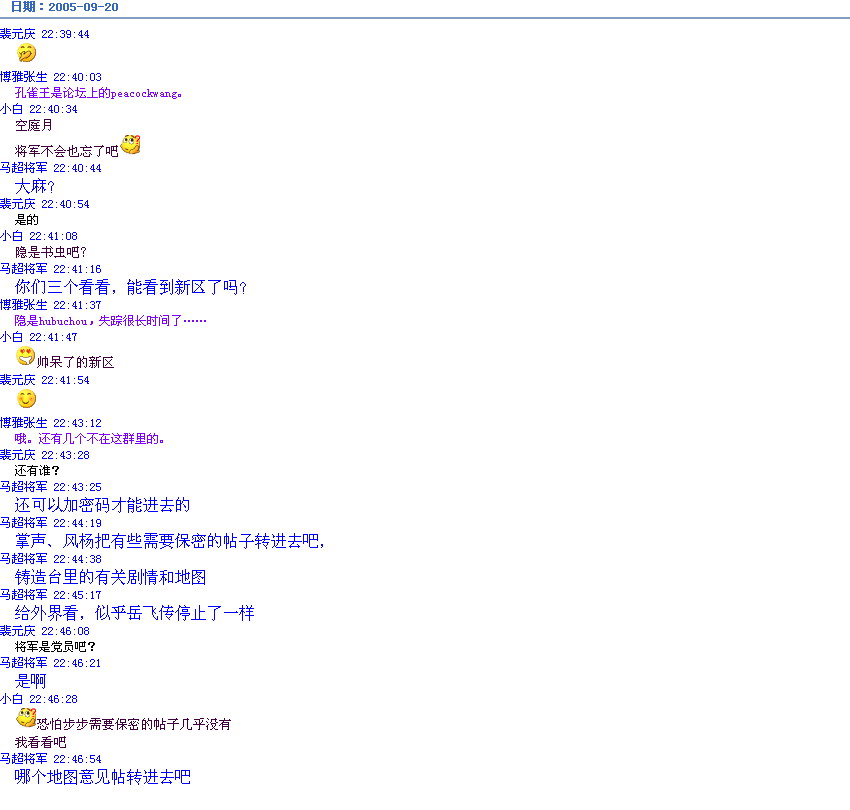Click sender line 马超将军 22:44:38

tap(51, 559)
